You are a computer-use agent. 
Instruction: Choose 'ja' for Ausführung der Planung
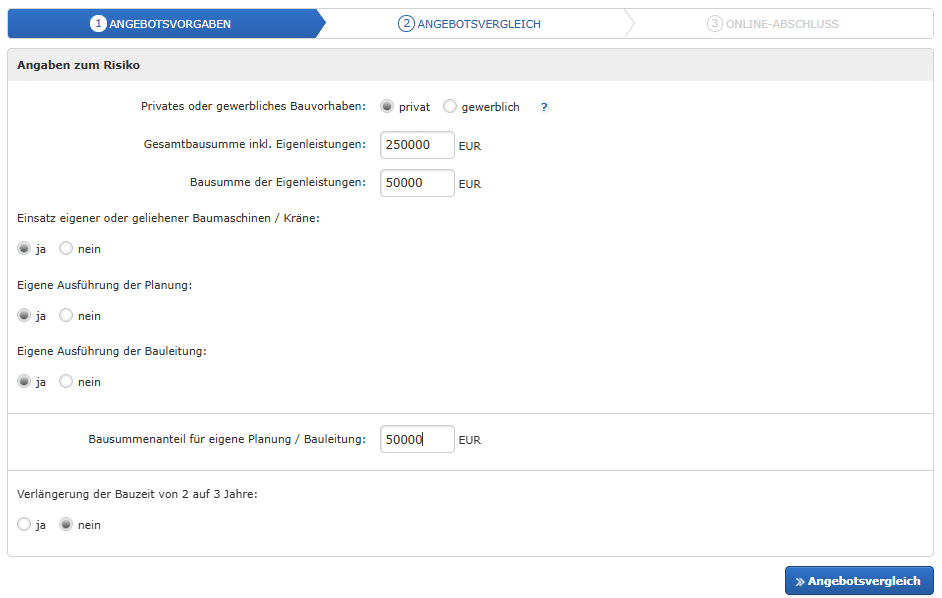[x=24, y=315]
